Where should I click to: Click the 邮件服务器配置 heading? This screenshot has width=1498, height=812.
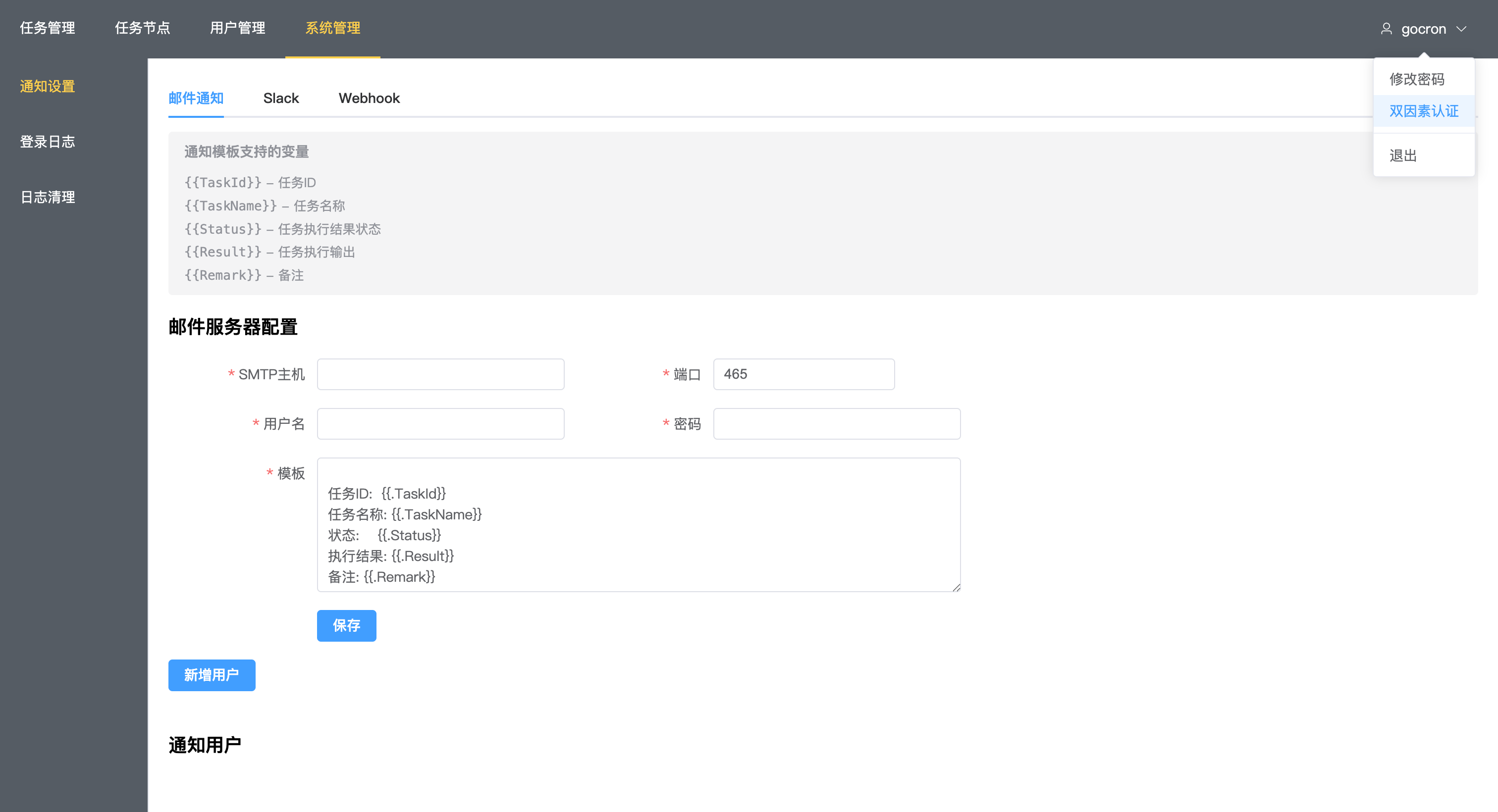[x=233, y=327]
